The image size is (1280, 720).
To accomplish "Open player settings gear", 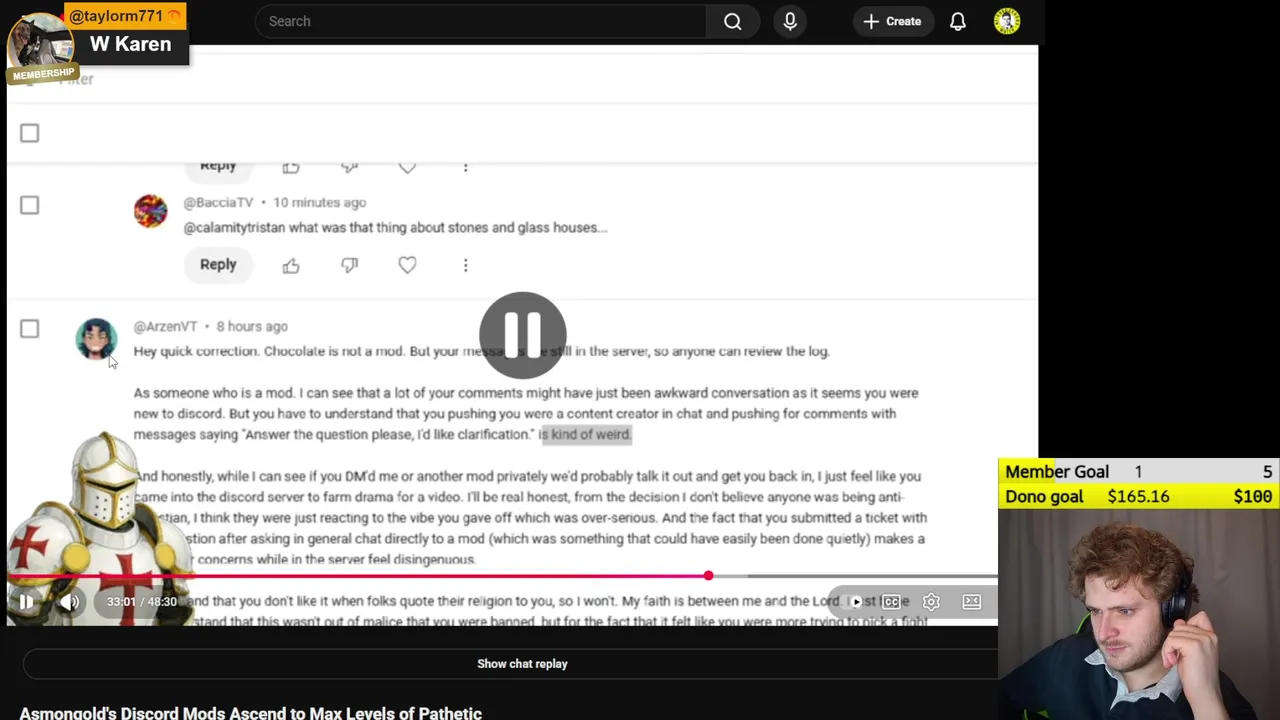I will click(931, 602).
